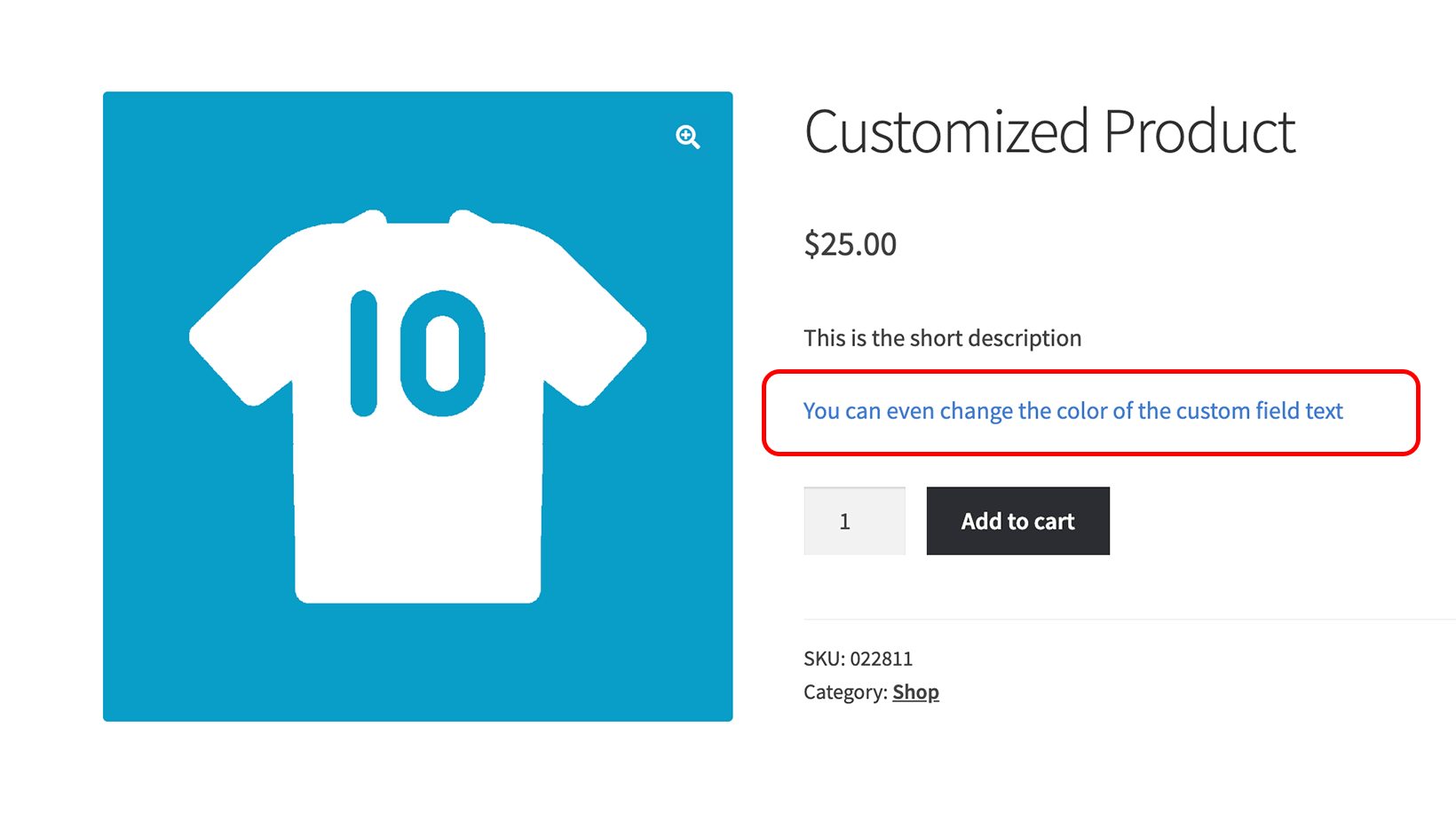The image size is (1456, 814).
Task: Click the short description text
Action: pos(942,338)
